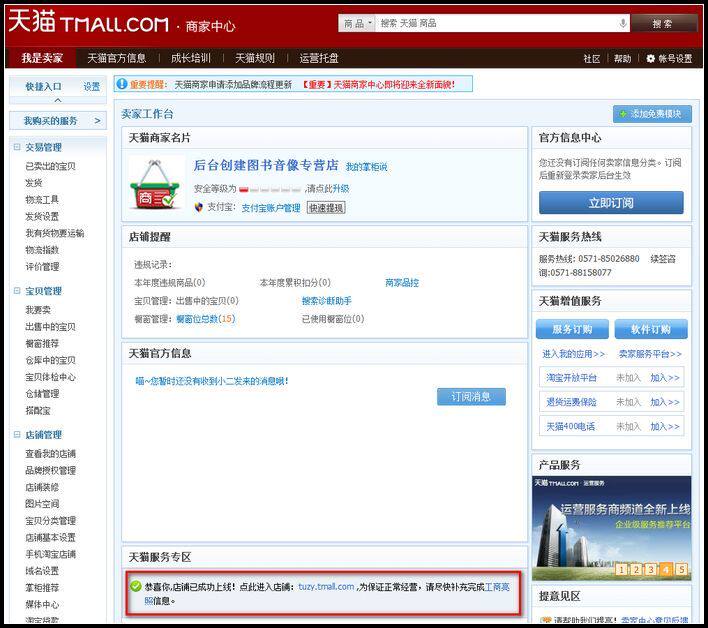Click 加入>> for 退货运费保险
Image resolution: width=708 pixels, height=628 pixels.
[665, 402]
